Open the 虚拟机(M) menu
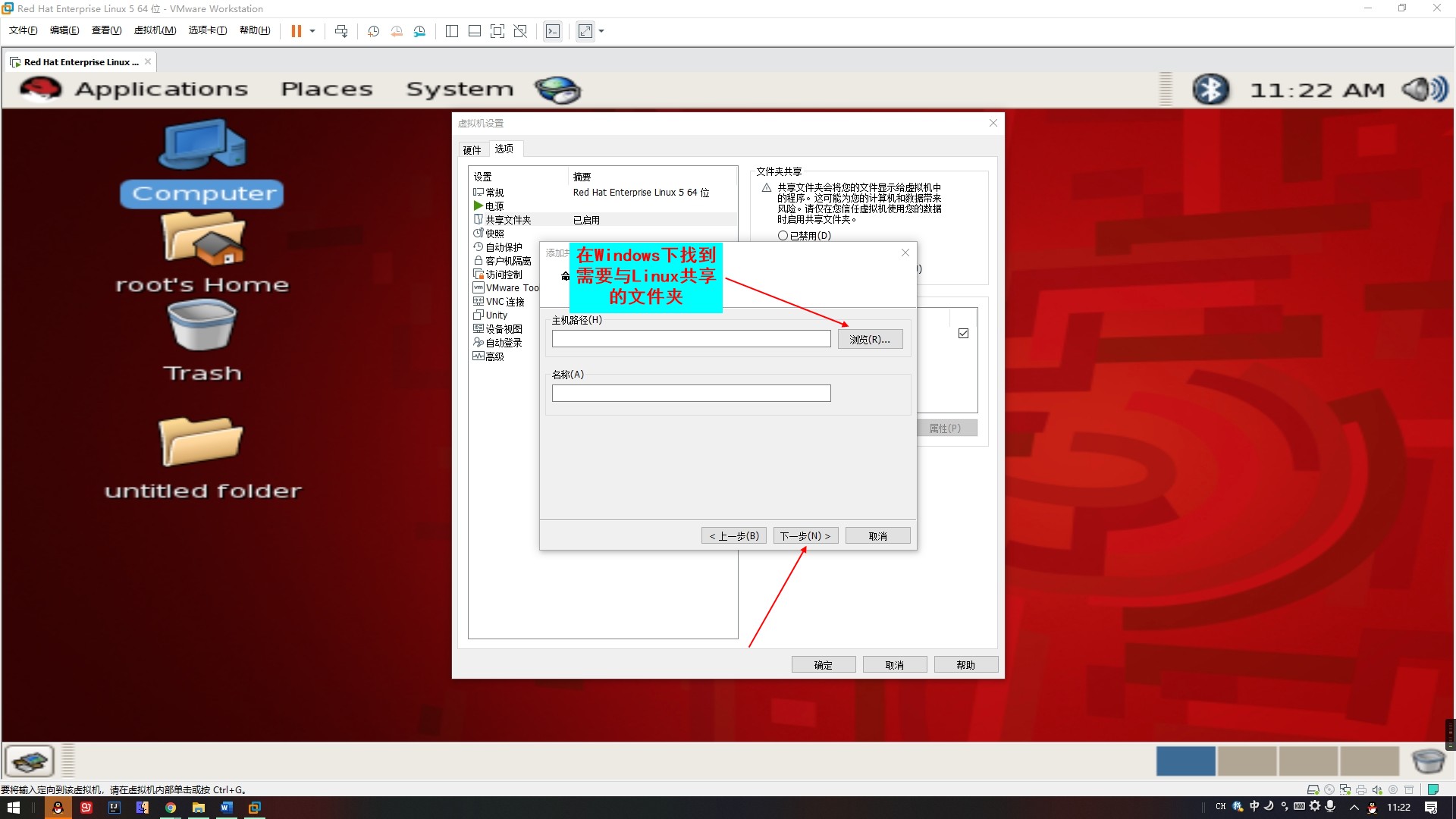The height and width of the screenshot is (819, 1456). (x=155, y=30)
